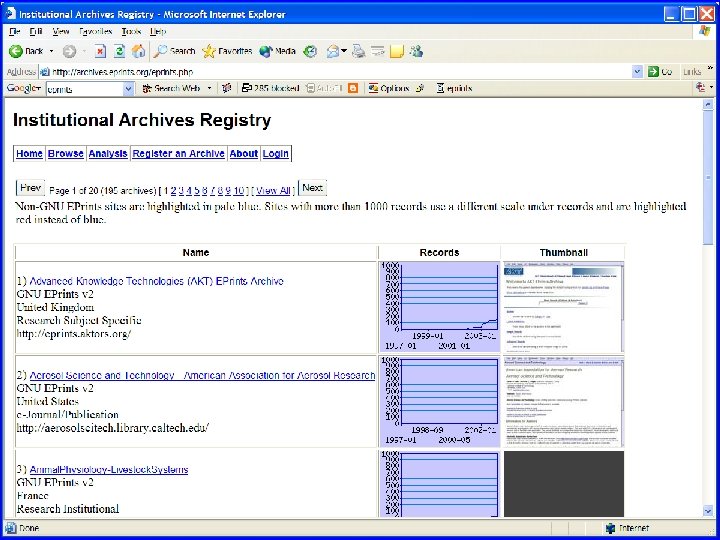
Task: Click the Mail envelope icon
Action: coord(333,51)
